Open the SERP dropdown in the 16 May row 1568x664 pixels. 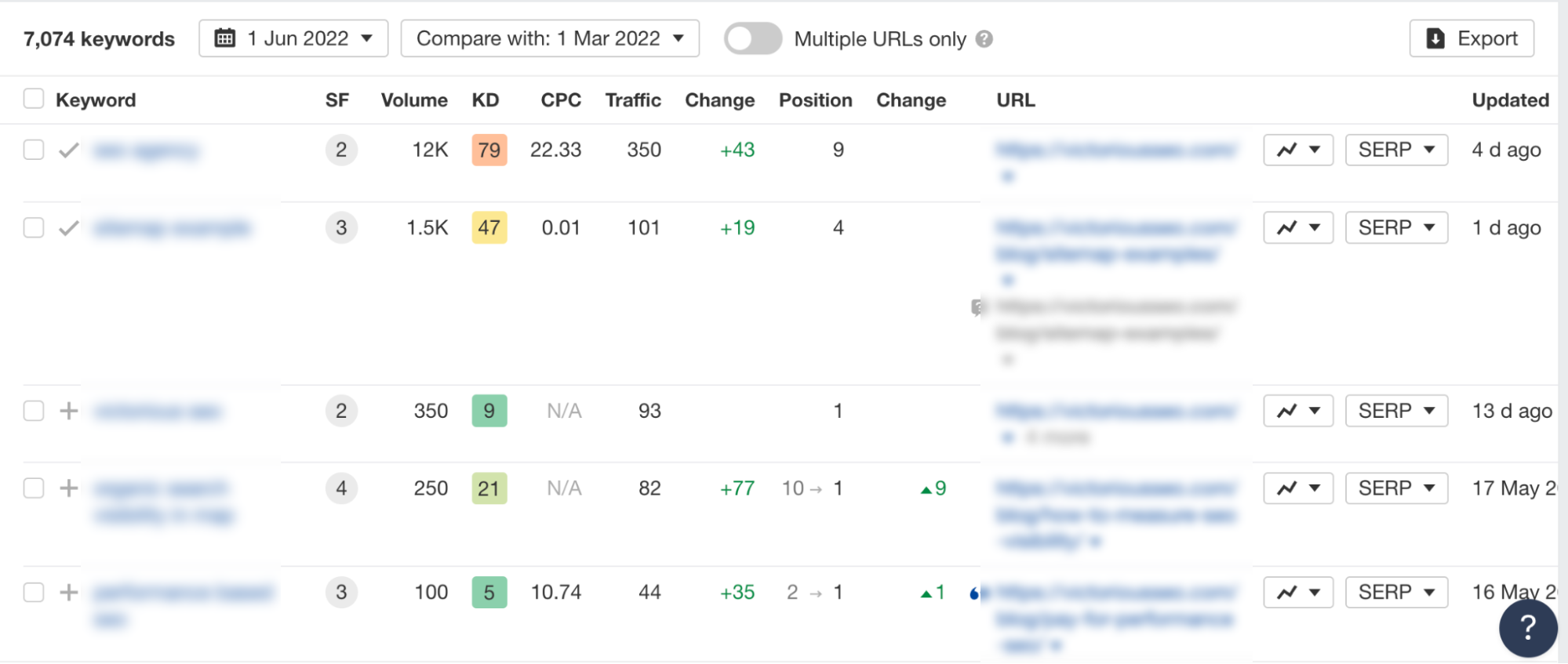(x=1396, y=592)
